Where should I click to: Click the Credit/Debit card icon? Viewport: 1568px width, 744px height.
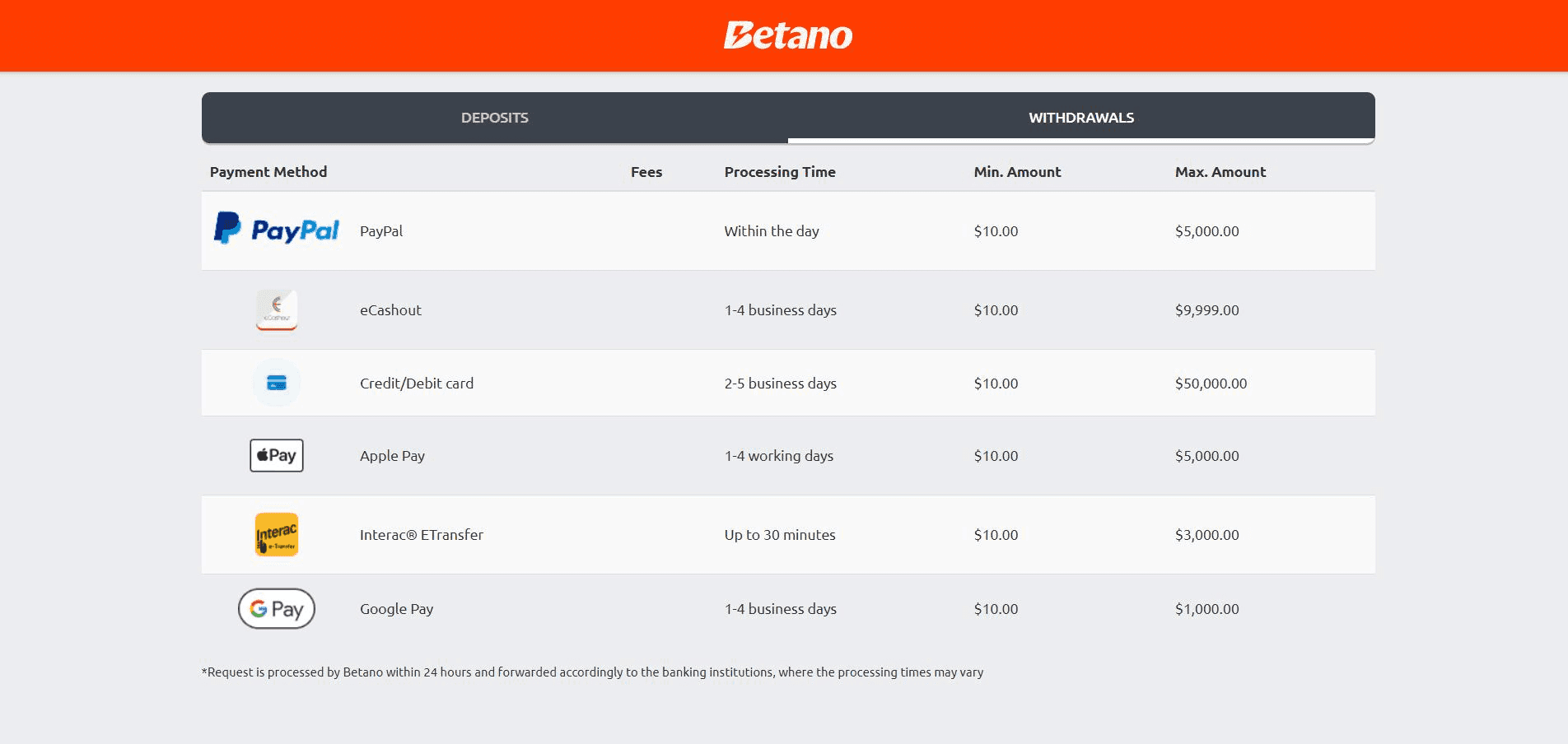point(277,383)
